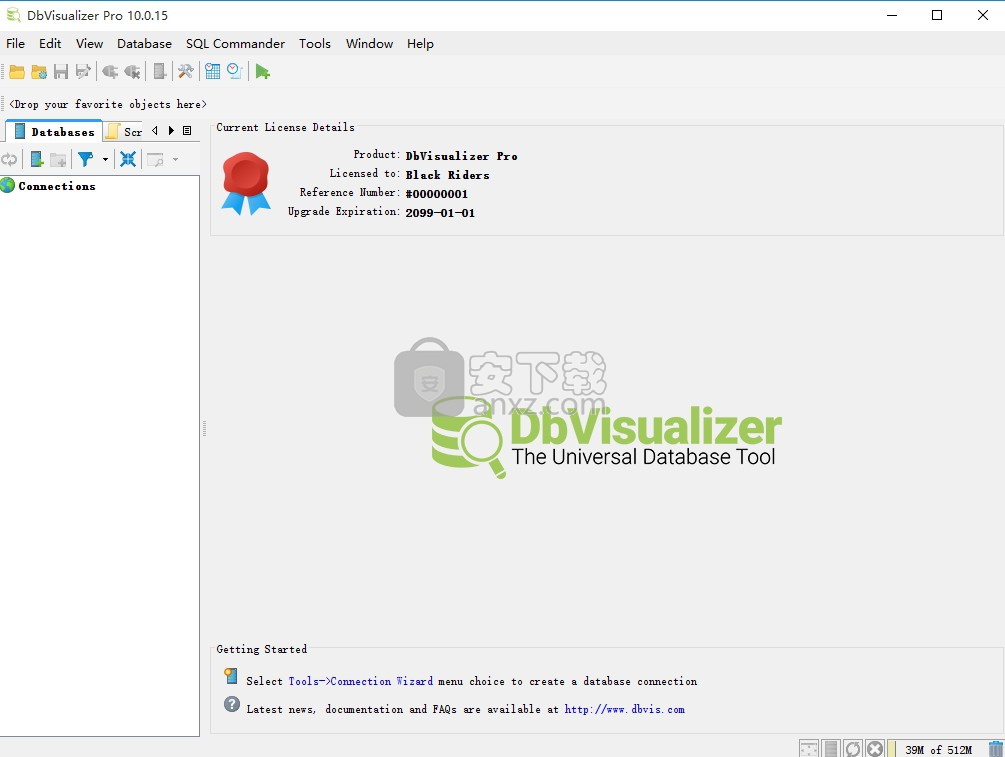Open Tool Properties hammer and wrench icon
This screenshot has width=1005, height=757.
(x=186, y=72)
